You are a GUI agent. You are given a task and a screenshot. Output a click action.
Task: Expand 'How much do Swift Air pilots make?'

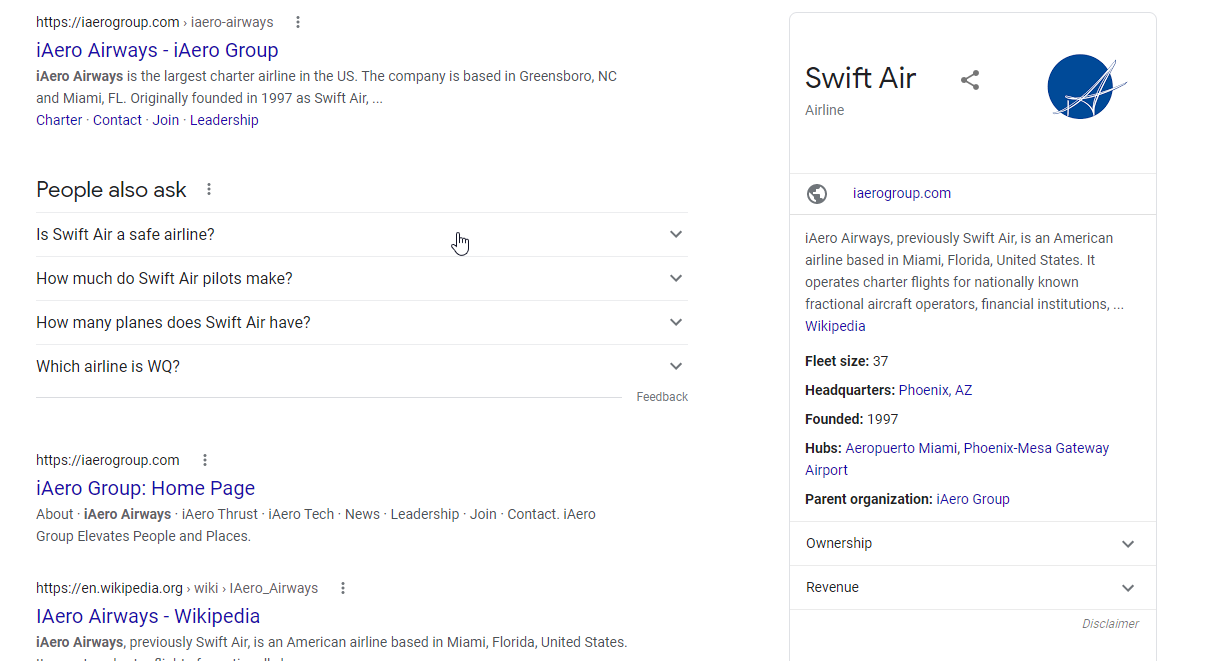361,278
